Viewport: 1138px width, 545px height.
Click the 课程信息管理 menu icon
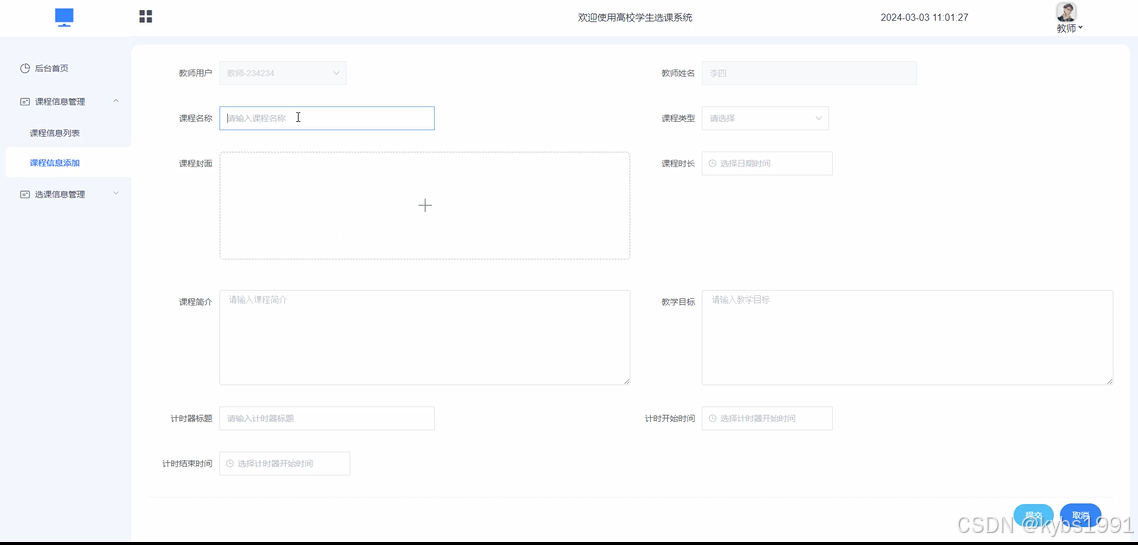click(25, 102)
